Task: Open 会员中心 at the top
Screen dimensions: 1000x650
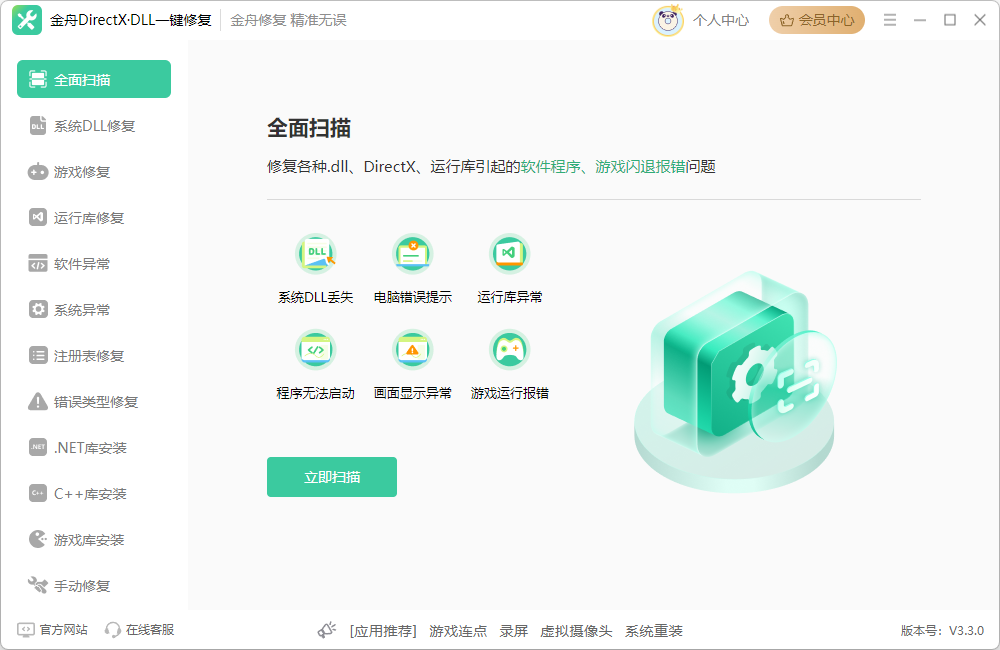Action: (816, 19)
